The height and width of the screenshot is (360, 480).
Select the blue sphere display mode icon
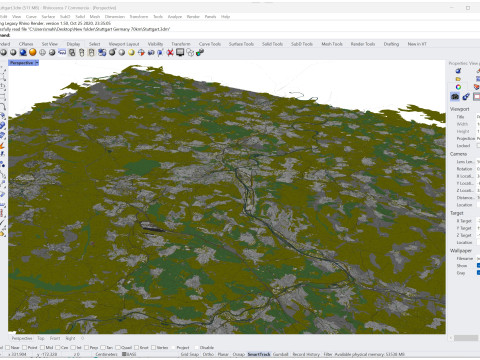(x=23, y=52)
